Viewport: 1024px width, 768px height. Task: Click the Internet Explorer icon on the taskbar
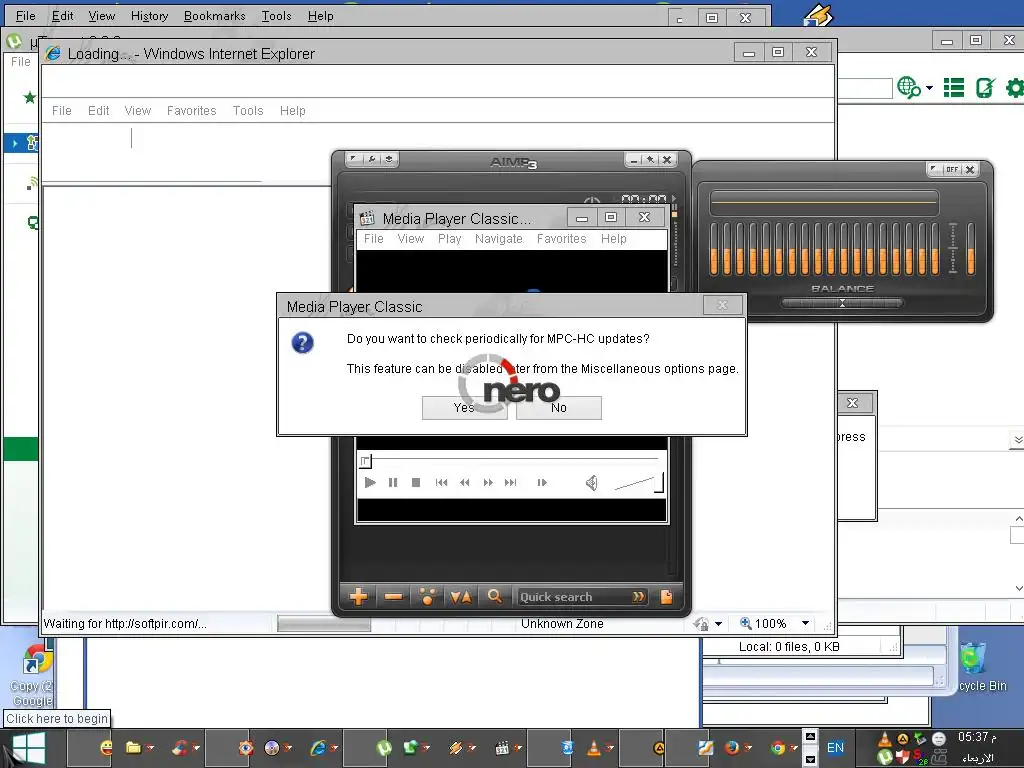point(319,748)
